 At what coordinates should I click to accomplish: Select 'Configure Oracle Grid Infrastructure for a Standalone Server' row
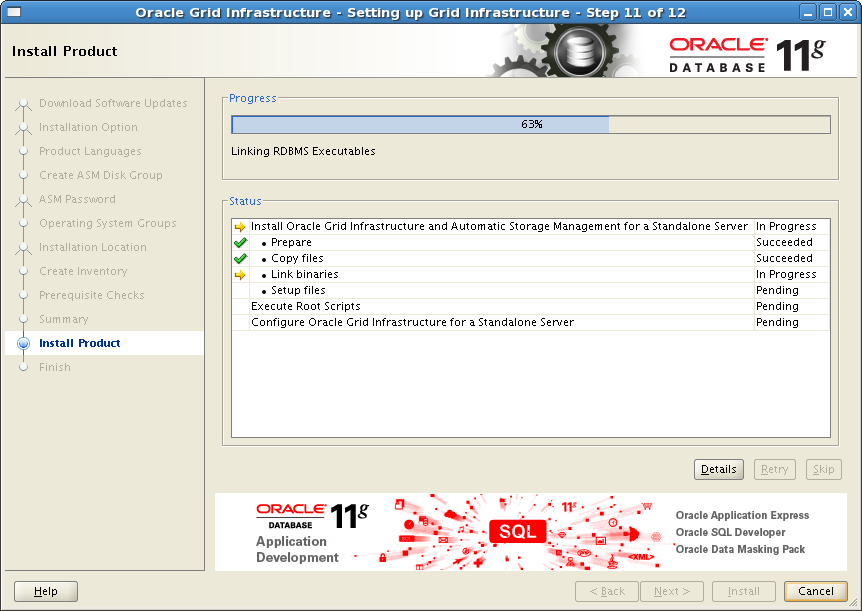point(531,322)
